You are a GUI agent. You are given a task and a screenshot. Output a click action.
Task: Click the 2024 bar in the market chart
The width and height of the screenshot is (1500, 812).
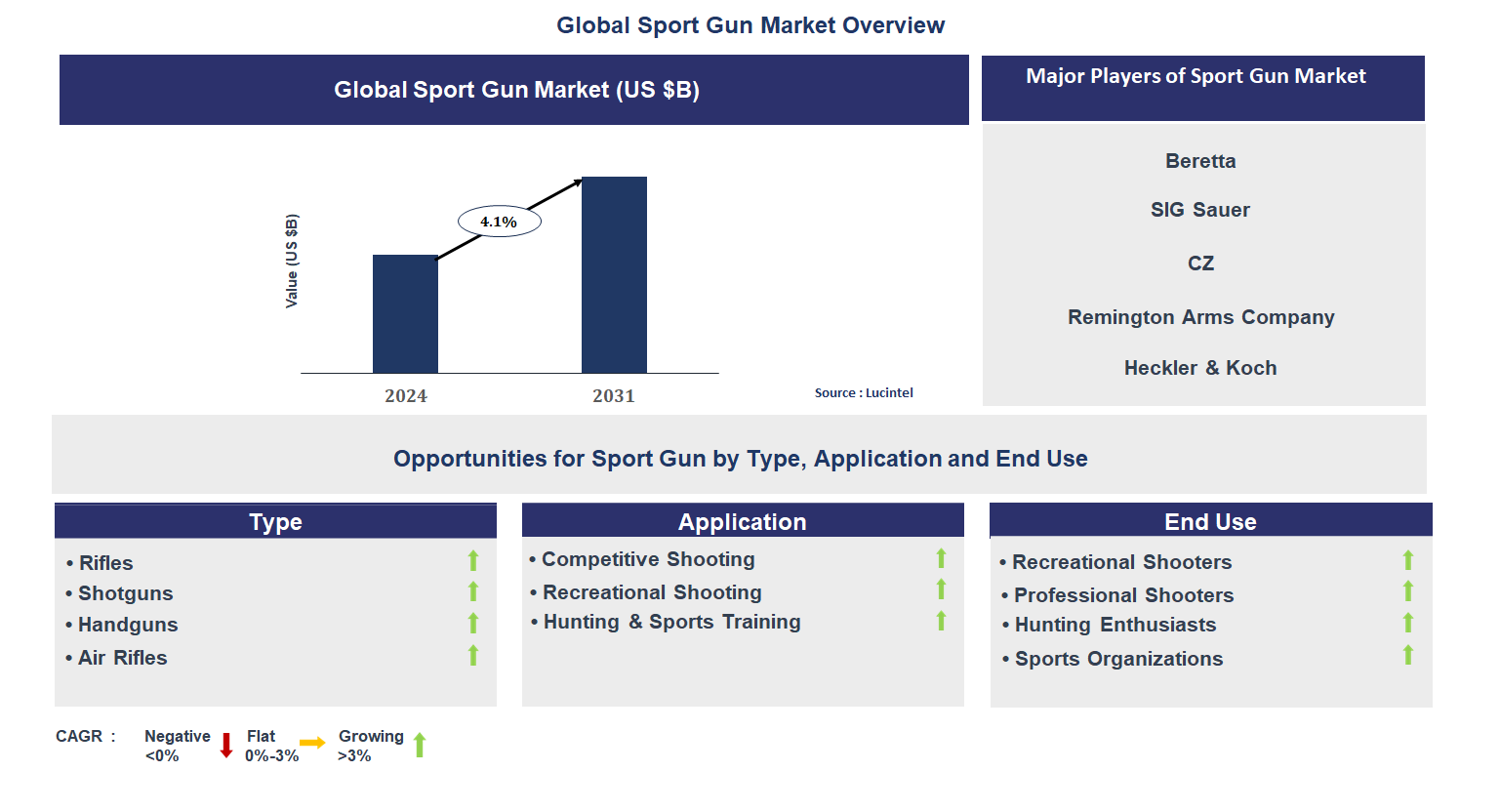[x=405, y=314]
